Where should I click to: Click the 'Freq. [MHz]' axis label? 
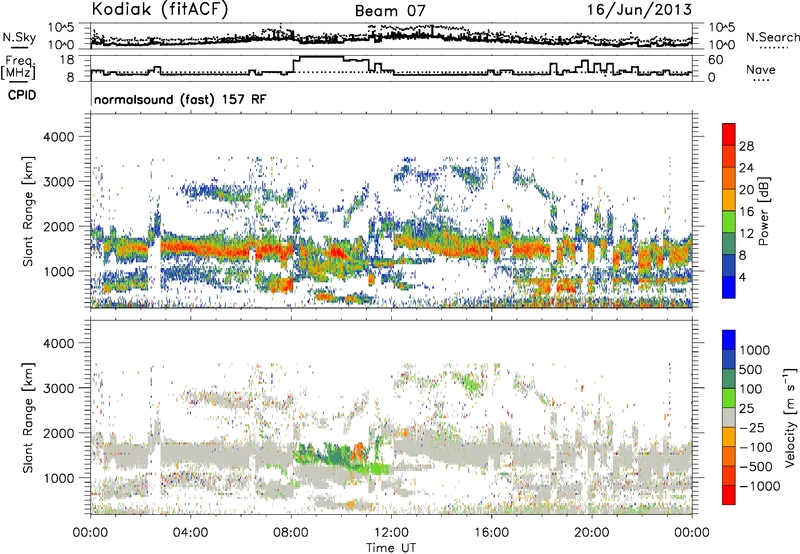(18, 68)
